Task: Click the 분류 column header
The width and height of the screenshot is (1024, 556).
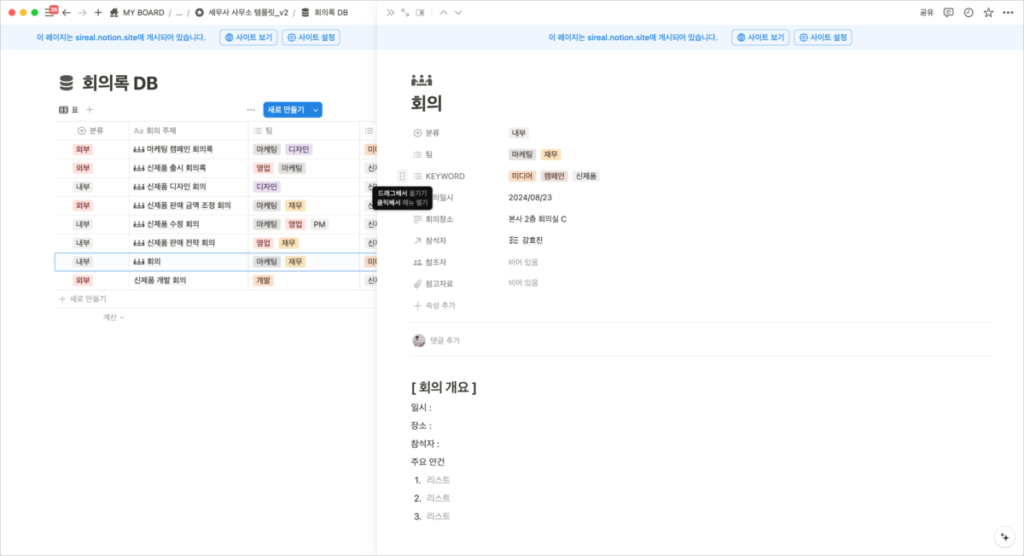Action: click(x=91, y=131)
